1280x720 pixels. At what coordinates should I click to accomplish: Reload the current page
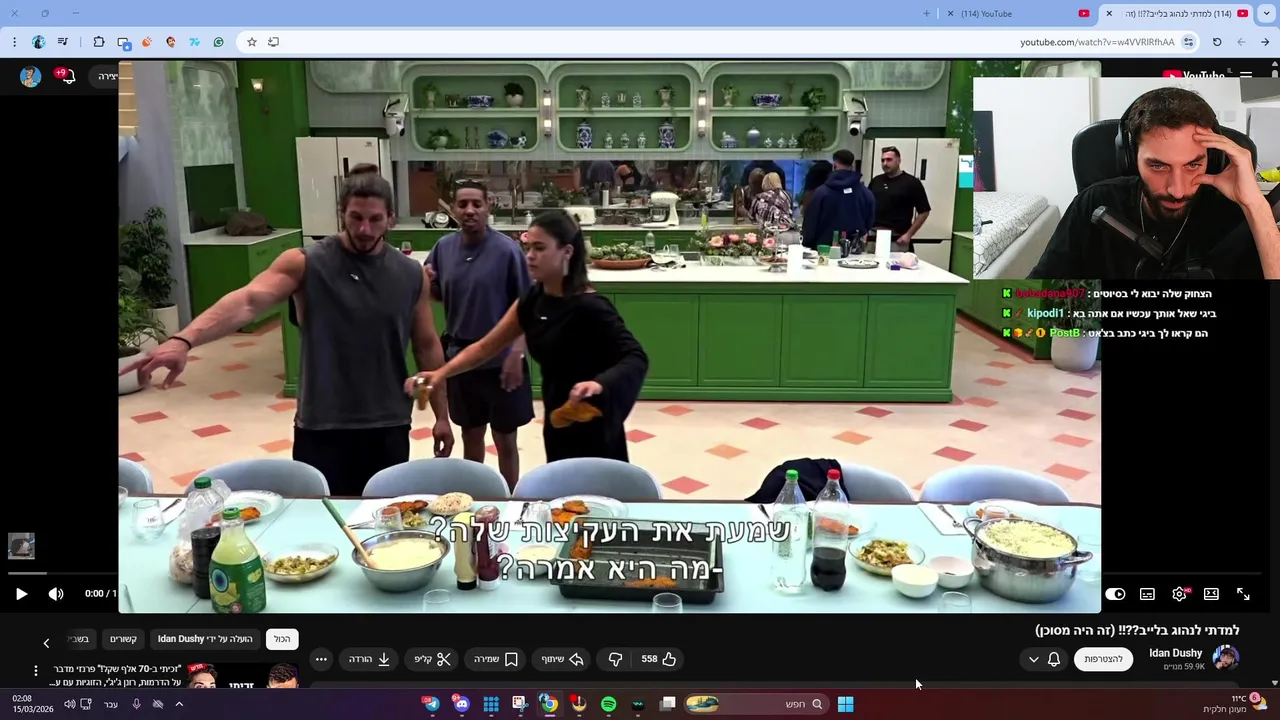[x=1217, y=42]
